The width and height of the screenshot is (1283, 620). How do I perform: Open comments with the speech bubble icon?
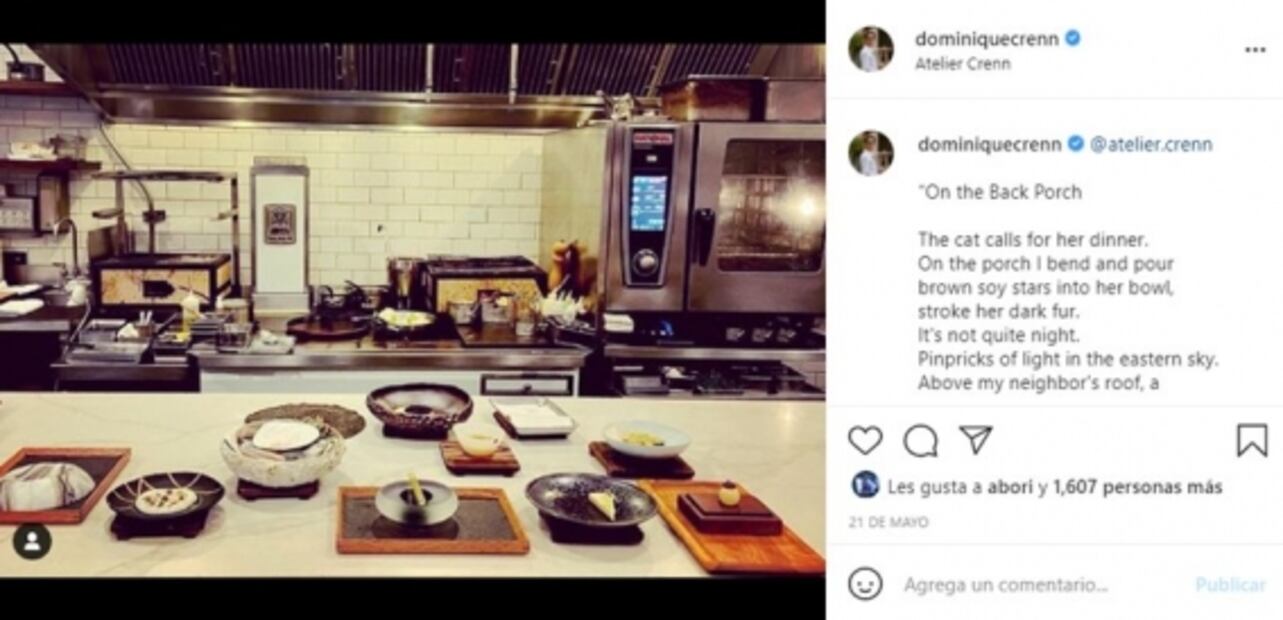920,441
